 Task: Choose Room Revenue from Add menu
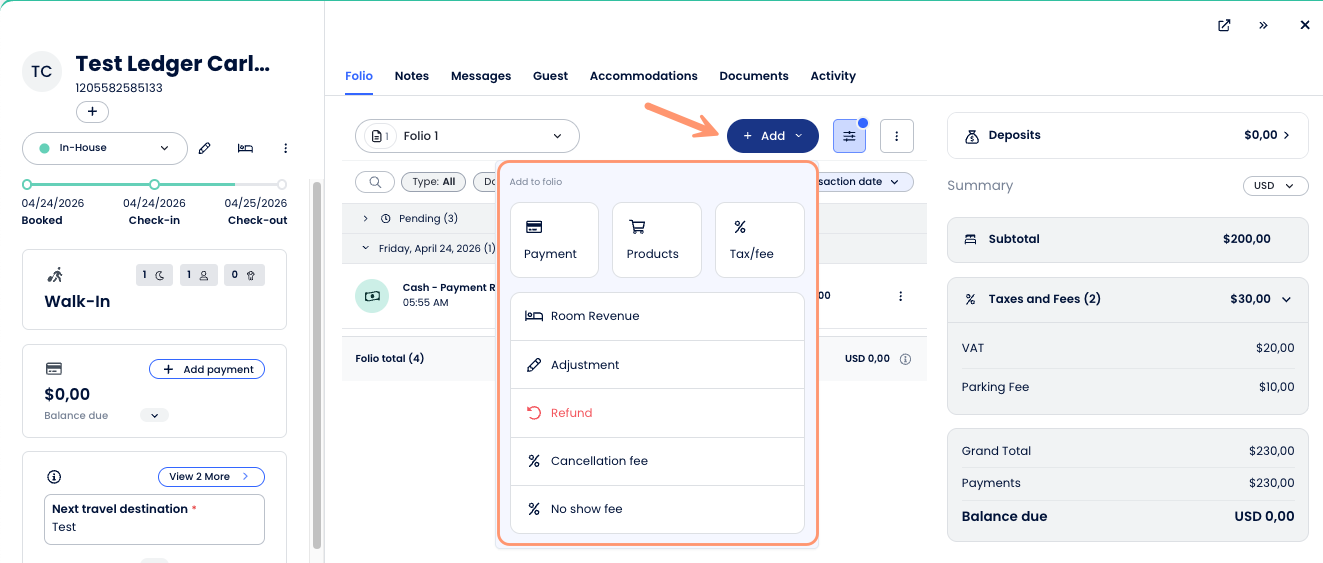(x=657, y=316)
